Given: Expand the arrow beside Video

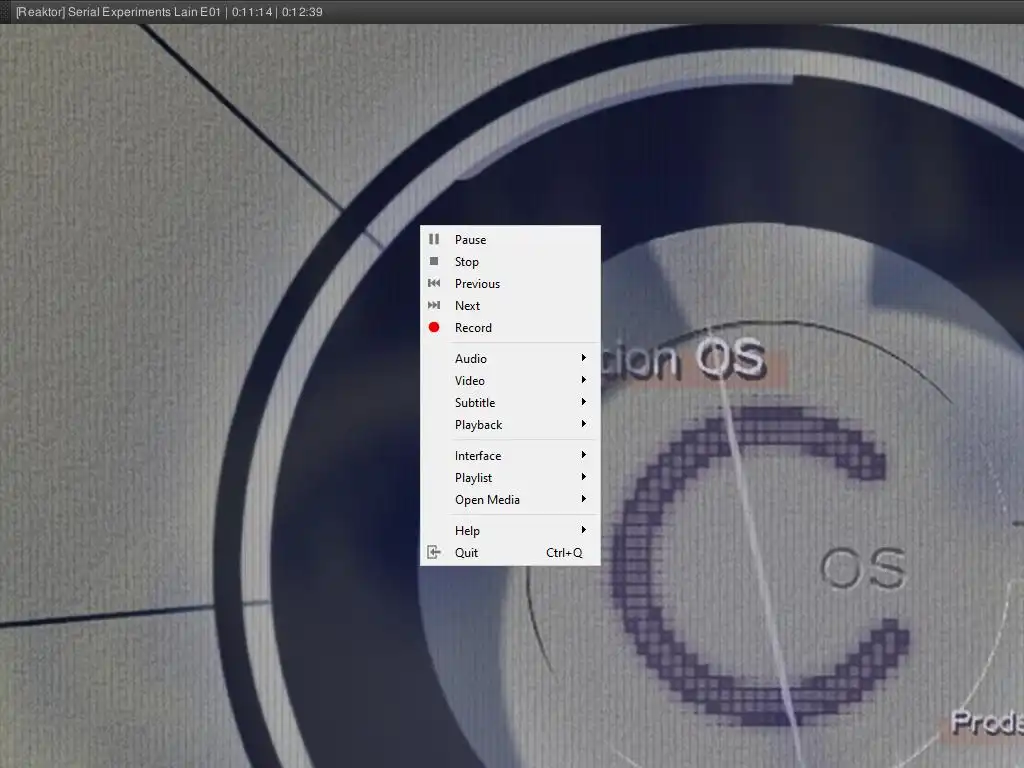Looking at the screenshot, I should [583, 380].
